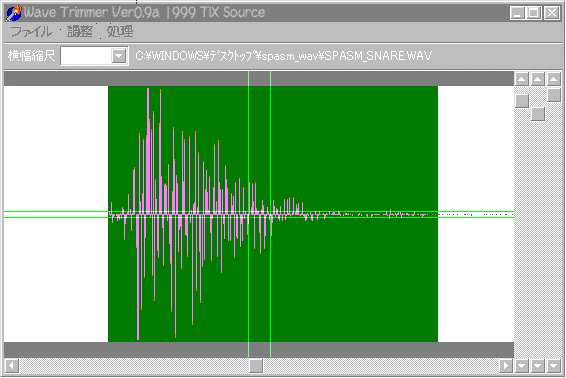Viewport: 566px width, 378px height.
Task: Close the Wave Trimmer window
Action: [552, 13]
